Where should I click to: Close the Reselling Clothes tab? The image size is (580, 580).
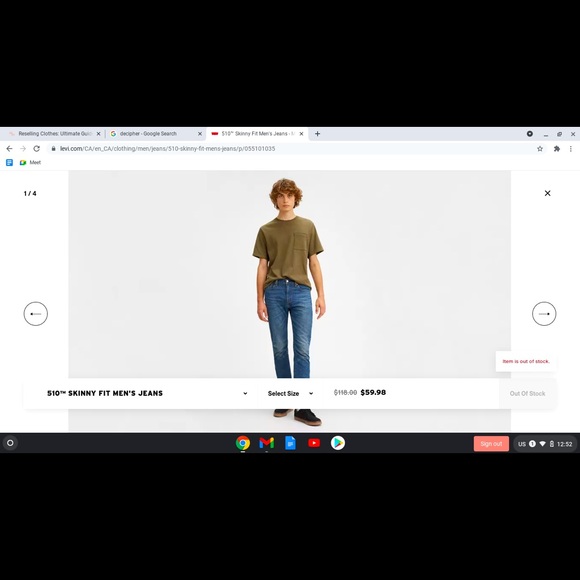coord(98,134)
